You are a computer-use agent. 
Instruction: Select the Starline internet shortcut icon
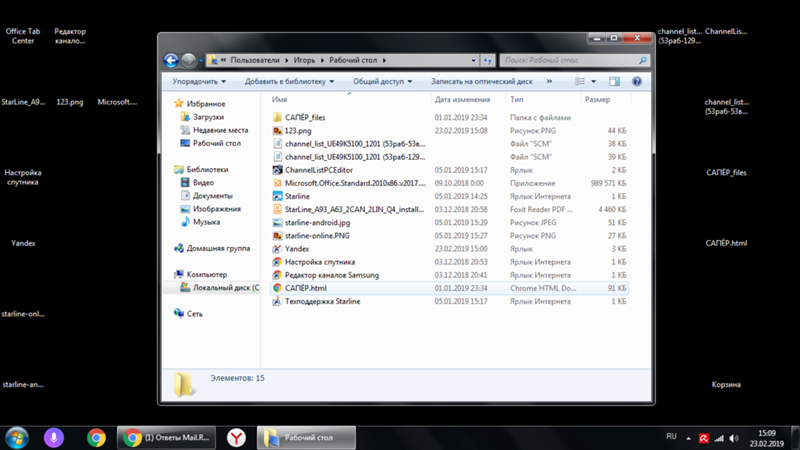pos(277,196)
